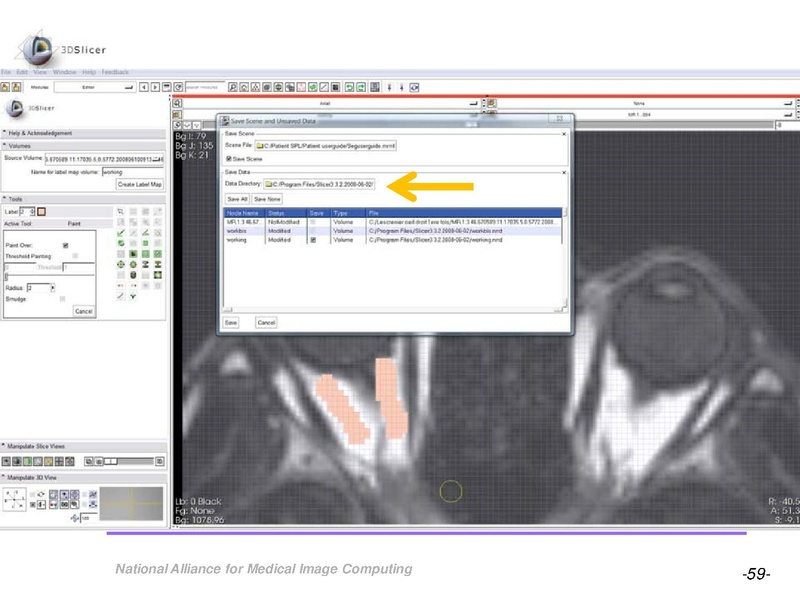Click the small slanted line tool icon
The image size is (800, 600).
click(120, 296)
